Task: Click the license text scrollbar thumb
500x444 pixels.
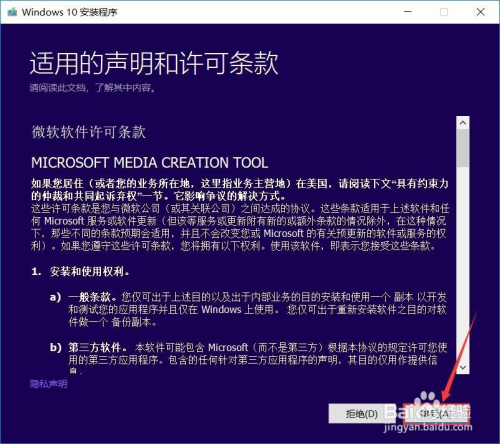Action: tap(463, 148)
